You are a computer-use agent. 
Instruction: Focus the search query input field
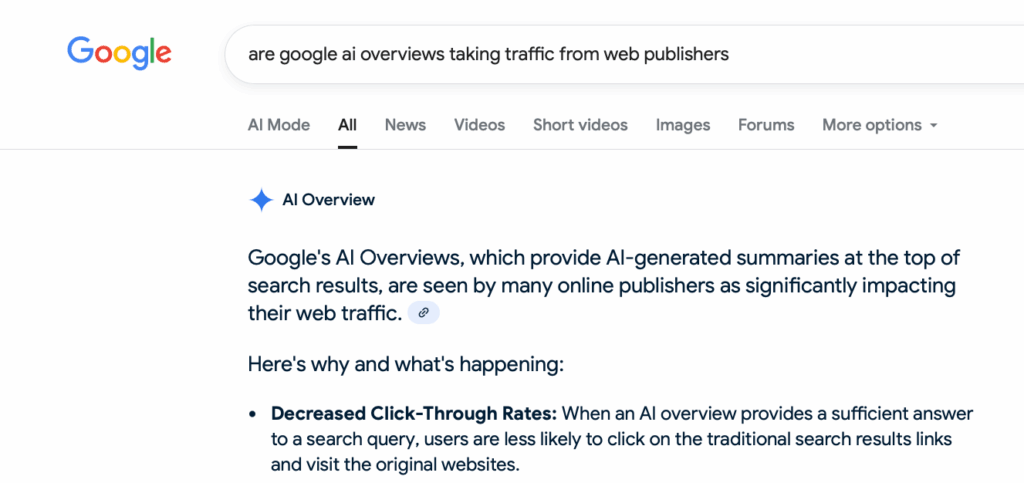(600, 54)
